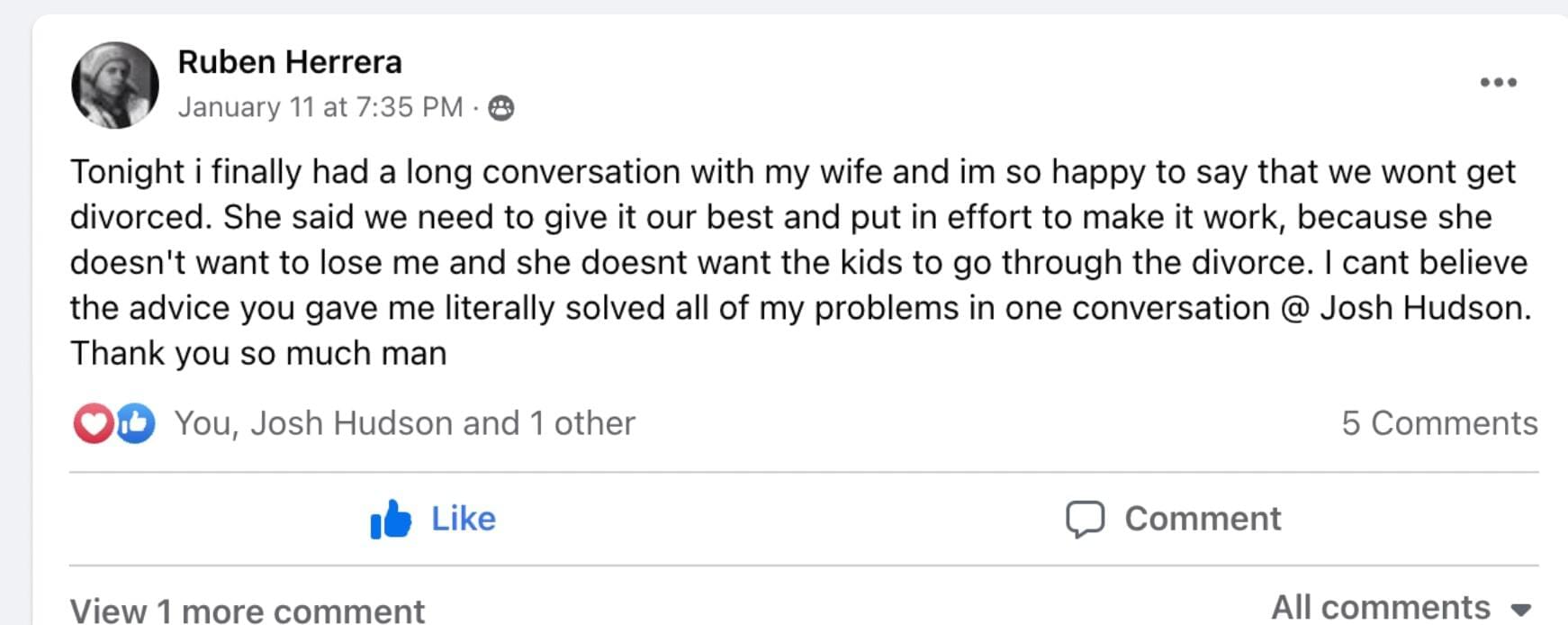Click the thumbs-up icon on Like button
1568x625 pixels.
tap(391, 520)
